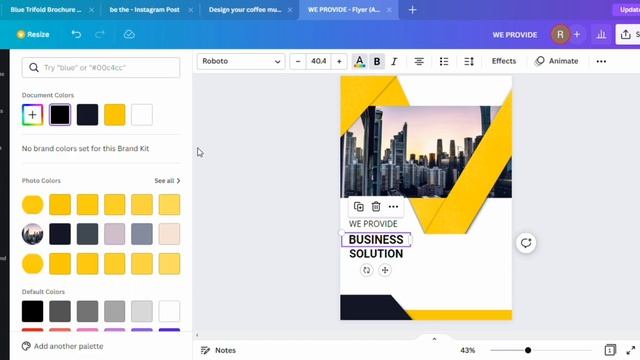The height and width of the screenshot is (360, 640).
Task: Expand the pages drawer chevron
Action: [434, 339]
